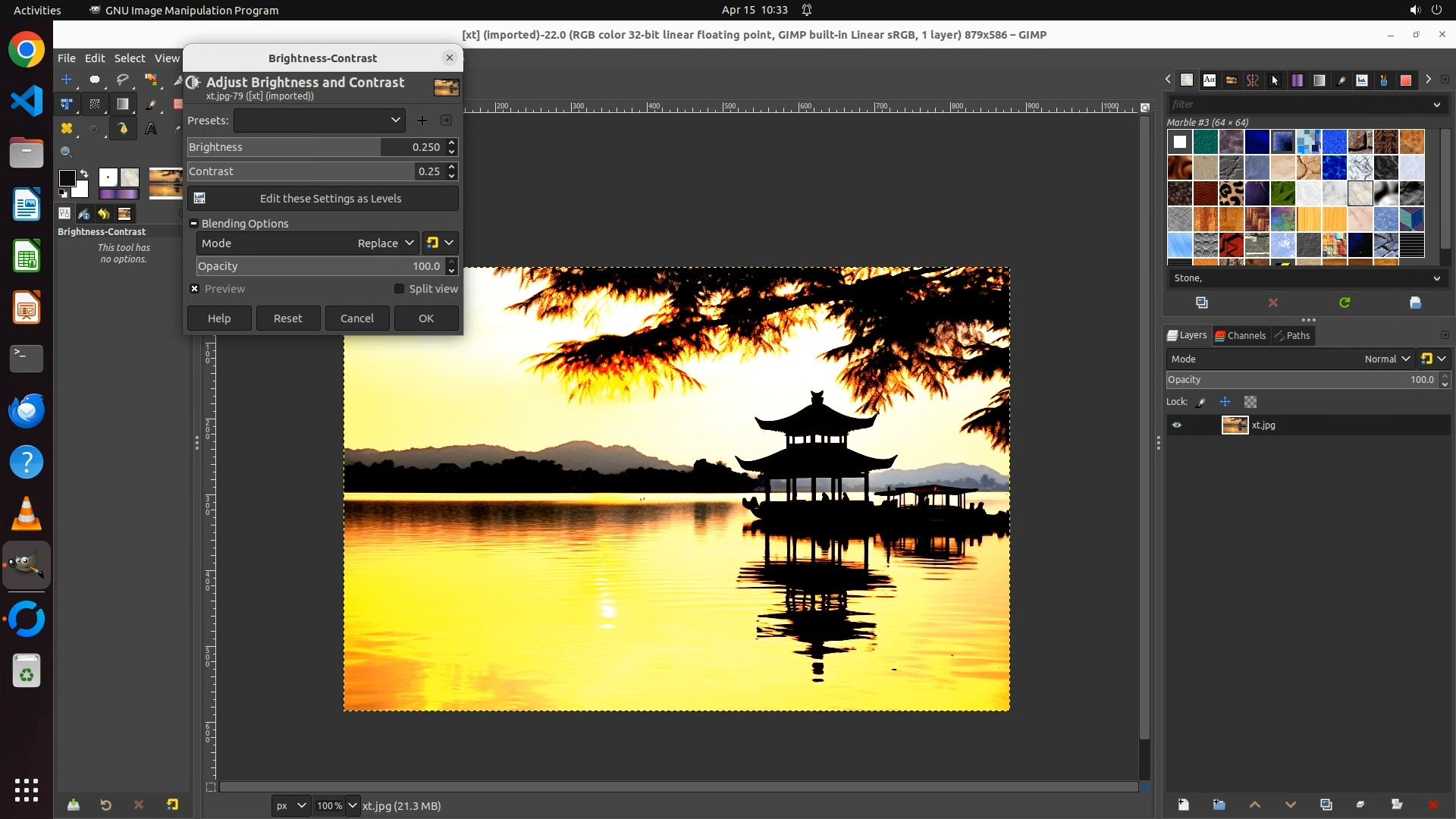
Task: Pick the Text tool
Action: click(x=151, y=129)
